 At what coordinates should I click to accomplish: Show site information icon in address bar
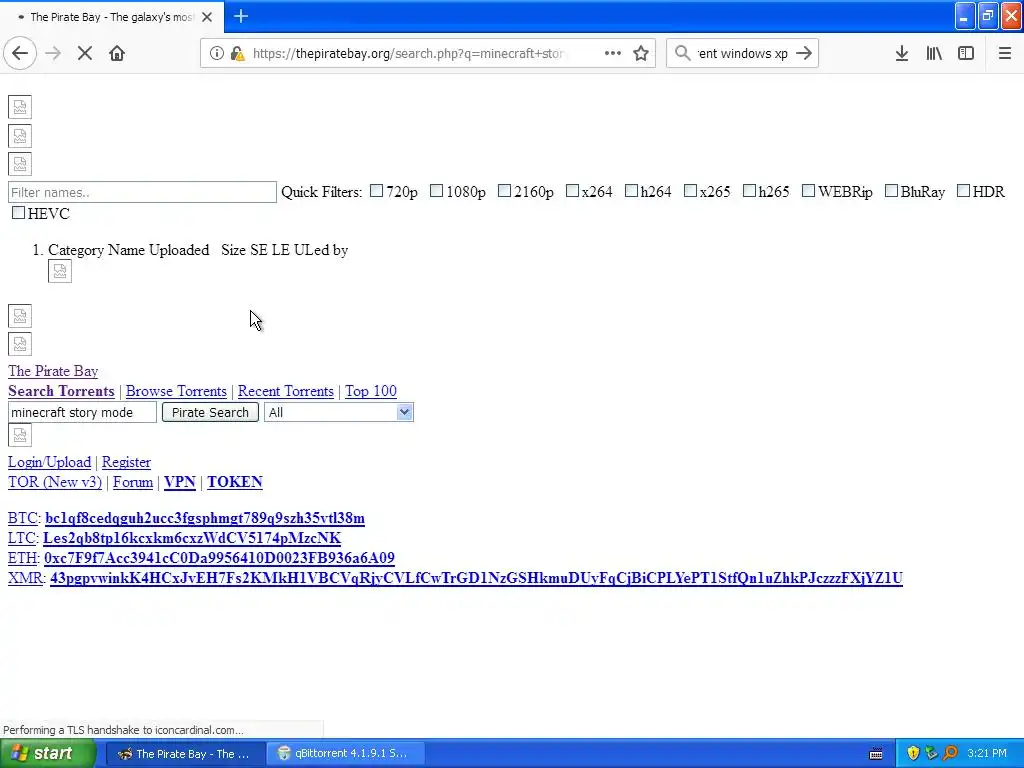pyautogui.click(x=216, y=54)
